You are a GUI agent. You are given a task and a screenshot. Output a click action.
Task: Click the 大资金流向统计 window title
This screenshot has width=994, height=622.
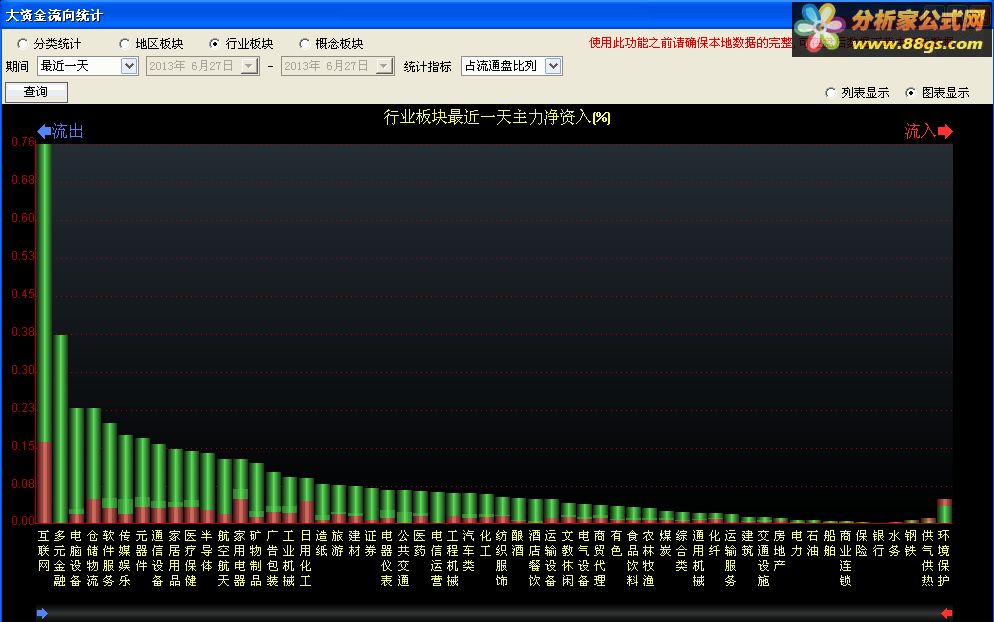pos(54,15)
